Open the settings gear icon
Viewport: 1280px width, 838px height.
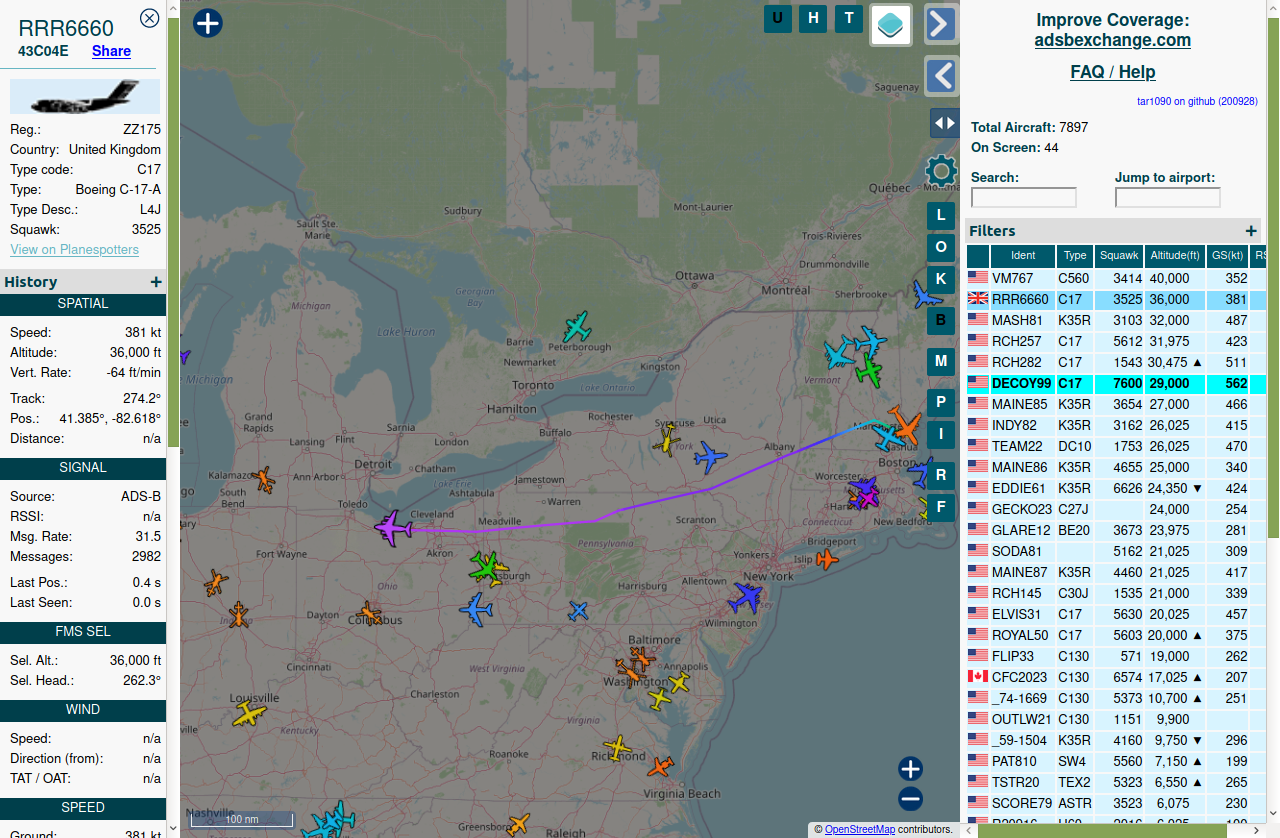(941, 171)
